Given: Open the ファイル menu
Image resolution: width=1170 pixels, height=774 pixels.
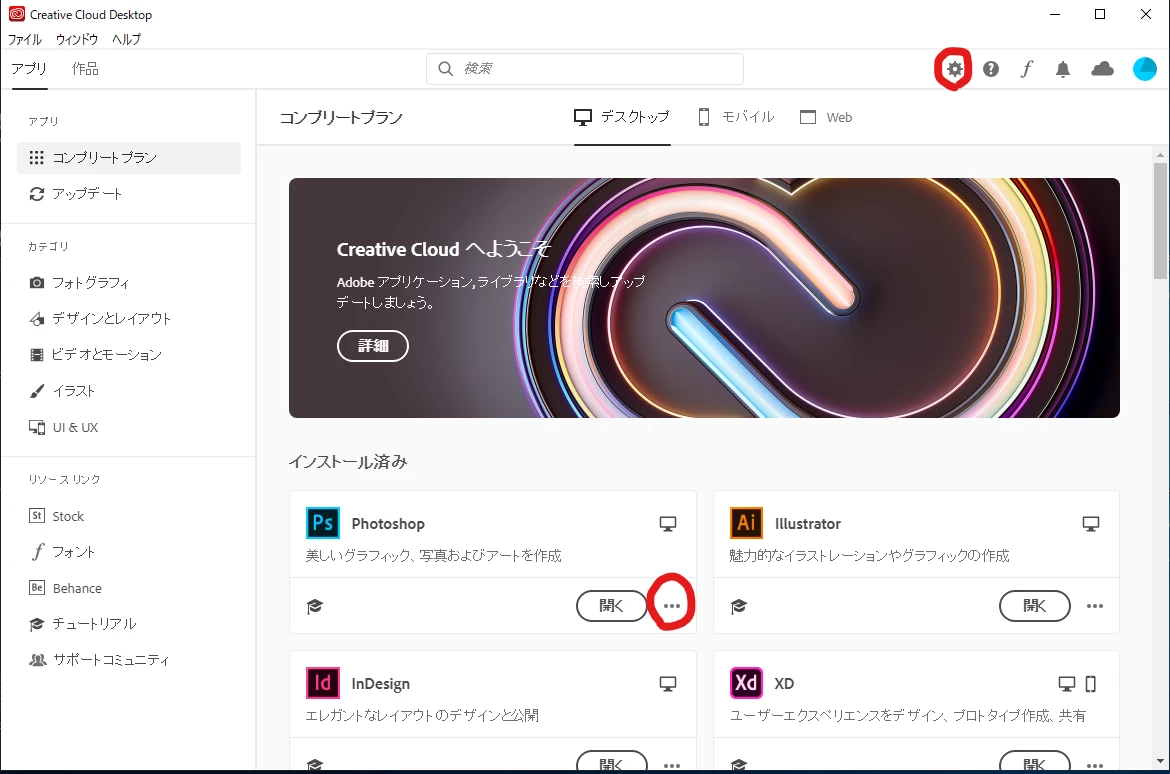Looking at the screenshot, I should tap(25, 40).
